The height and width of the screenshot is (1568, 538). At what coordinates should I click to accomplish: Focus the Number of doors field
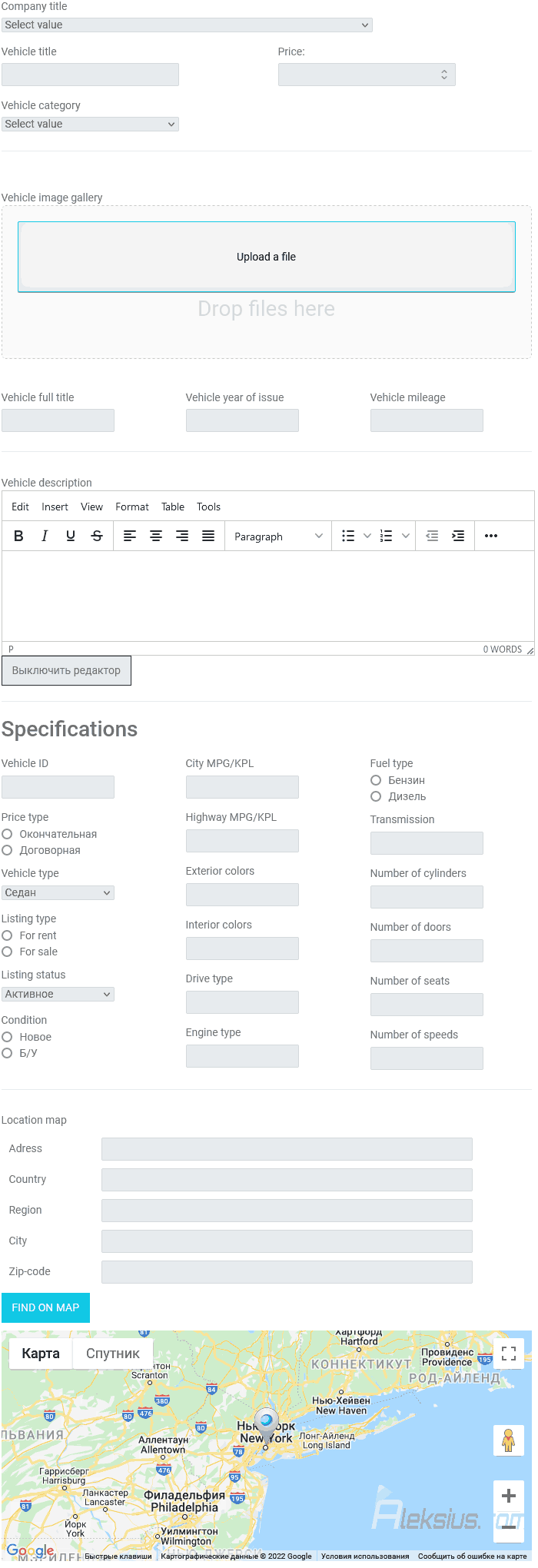427,951
